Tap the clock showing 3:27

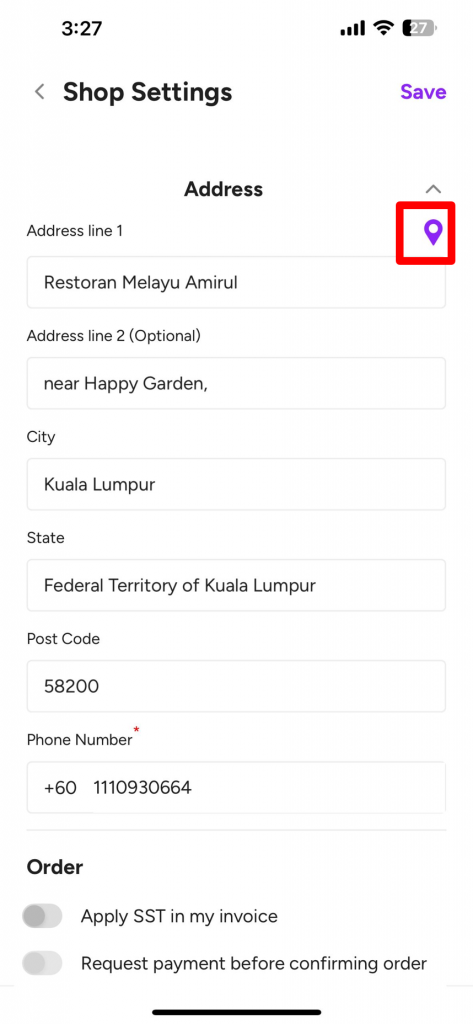tap(84, 28)
